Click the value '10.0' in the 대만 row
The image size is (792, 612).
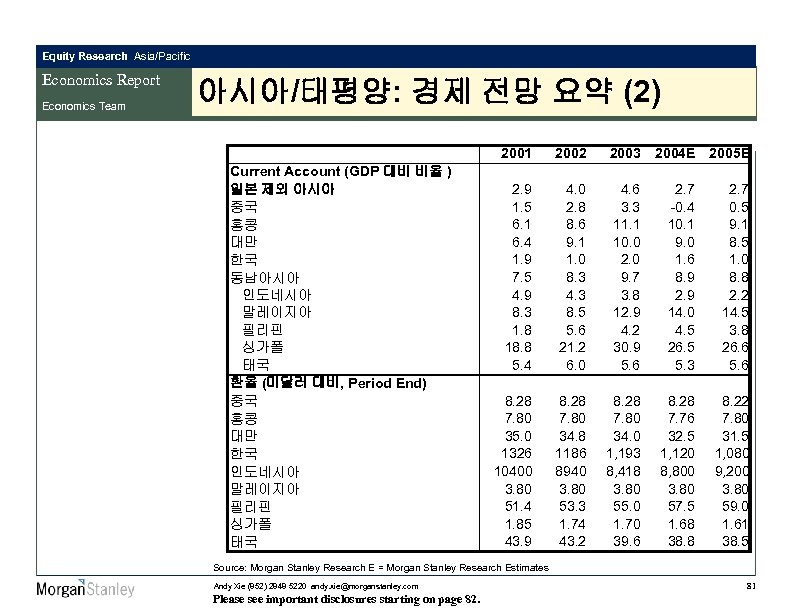(626, 242)
